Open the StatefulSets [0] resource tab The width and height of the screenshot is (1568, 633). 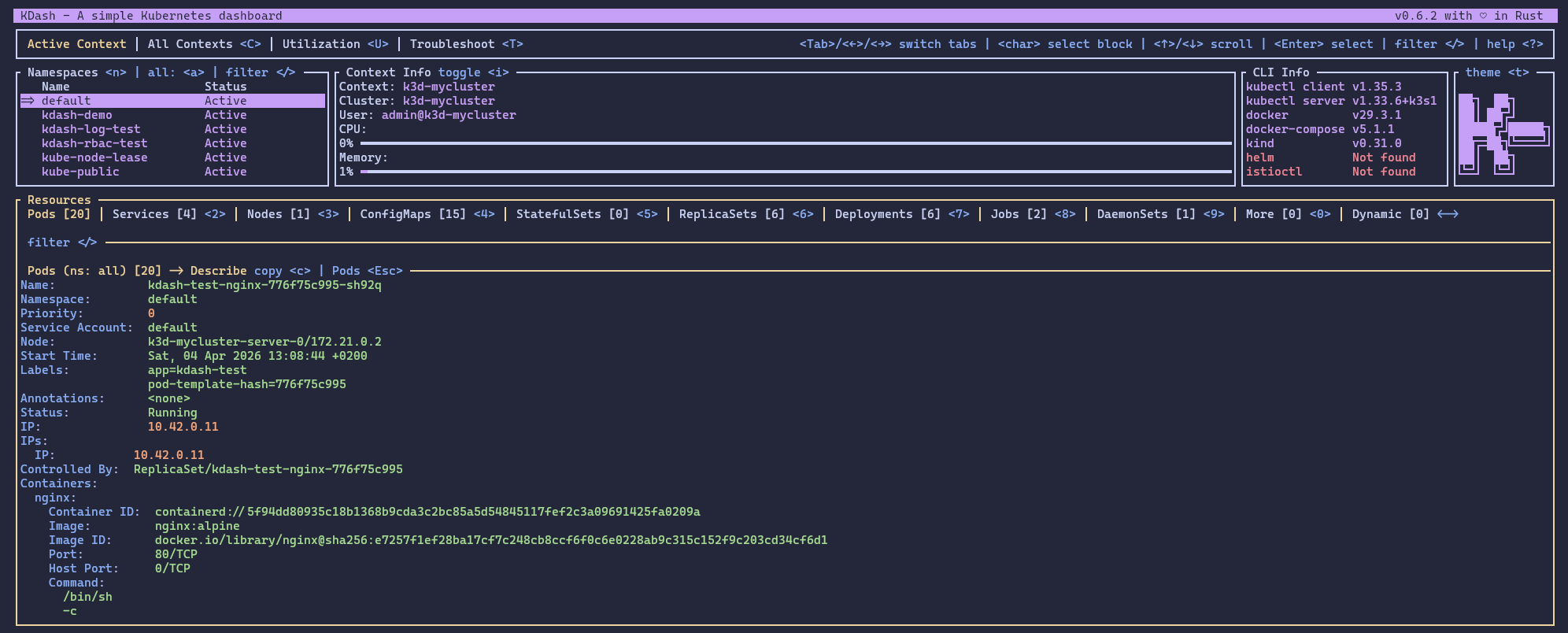pyautogui.click(x=586, y=214)
